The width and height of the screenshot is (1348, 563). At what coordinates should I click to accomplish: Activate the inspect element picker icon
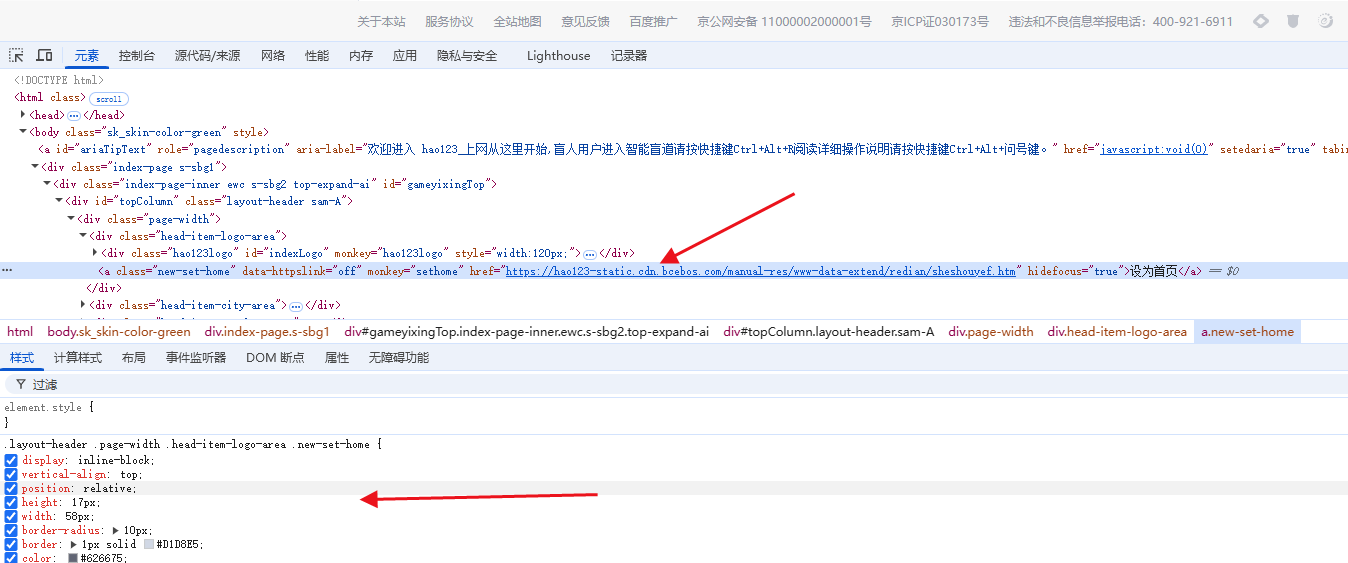[x=16, y=56]
